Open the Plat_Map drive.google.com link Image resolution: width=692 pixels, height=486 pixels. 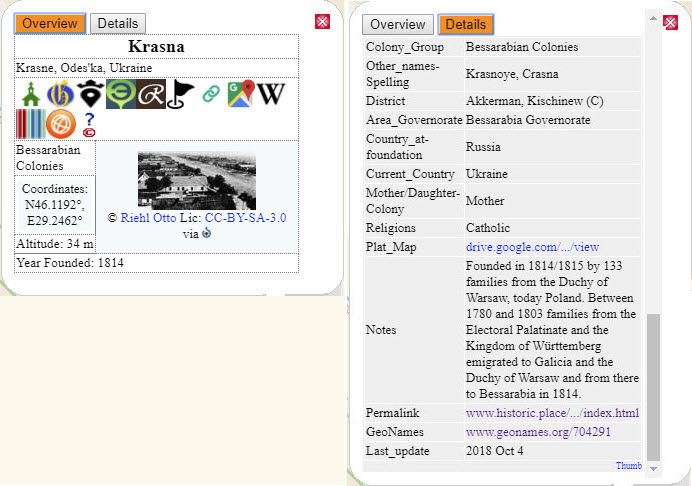532,247
